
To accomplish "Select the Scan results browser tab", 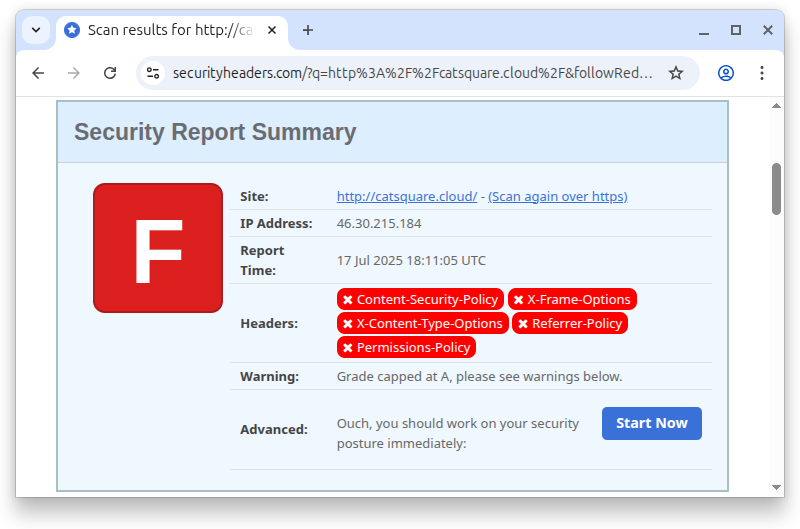I will (160, 30).
